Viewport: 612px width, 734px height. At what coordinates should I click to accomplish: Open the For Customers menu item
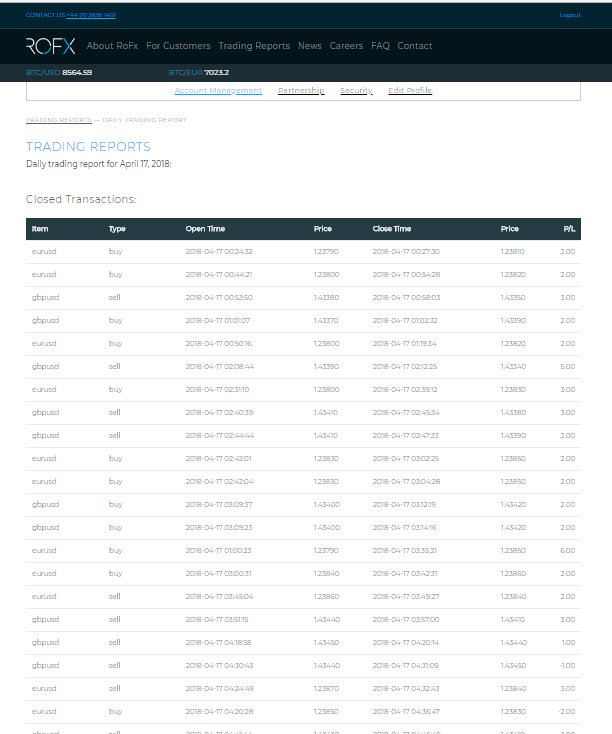pyautogui.click(x=178, y=46)
